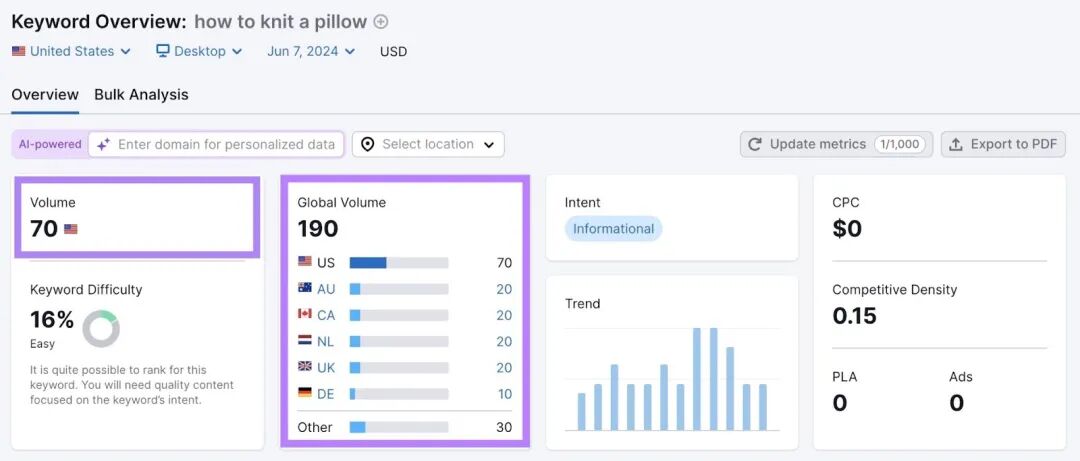Open the Desktop device dropdown
1080x461 pixels.
pyautogui.click(x=199, y=51)
